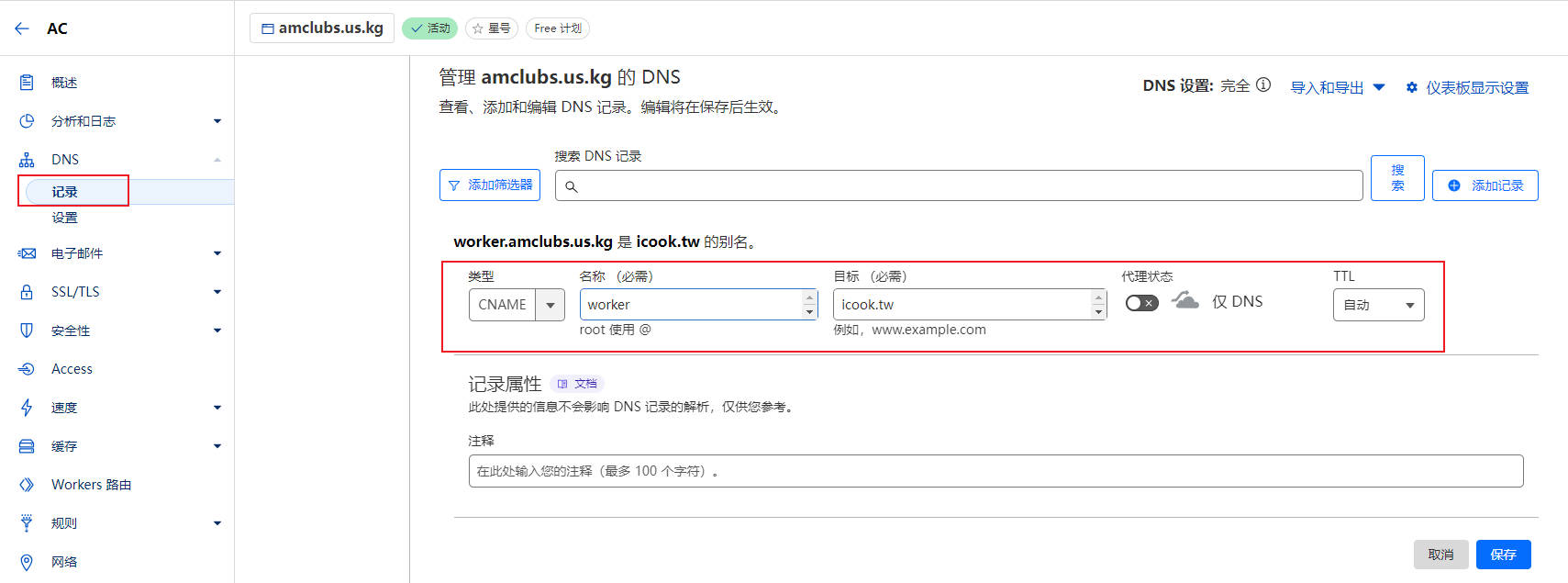Open the TTL 自动 dropdown

(1378, 305)
